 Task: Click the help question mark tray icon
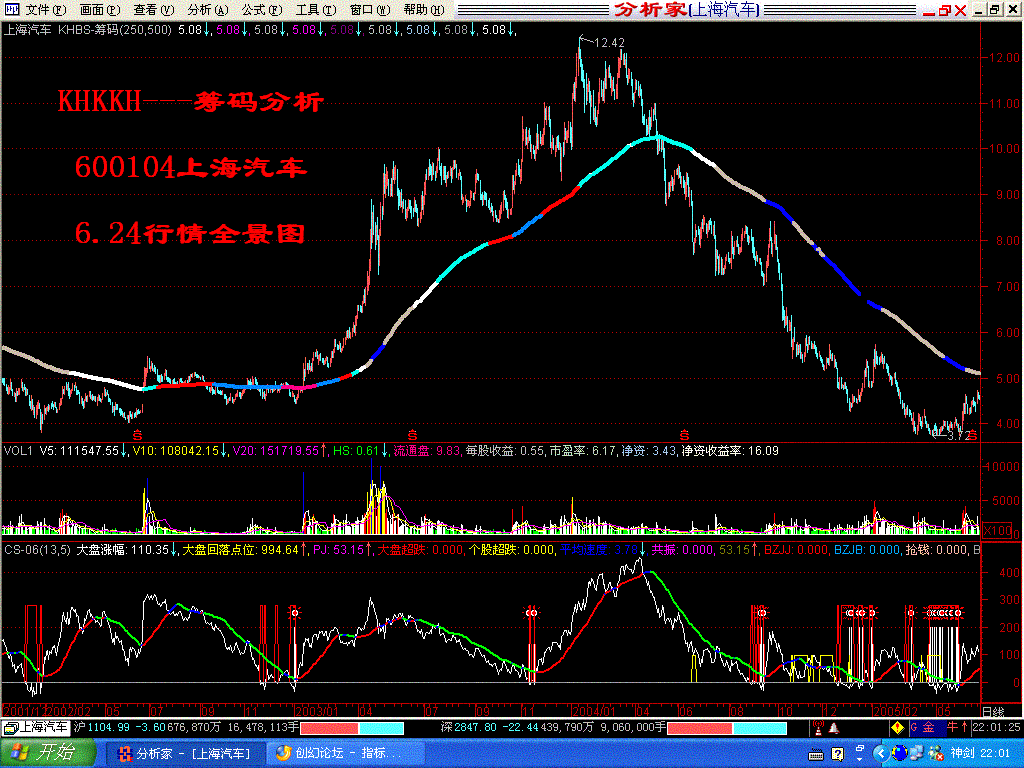[838, 754]
